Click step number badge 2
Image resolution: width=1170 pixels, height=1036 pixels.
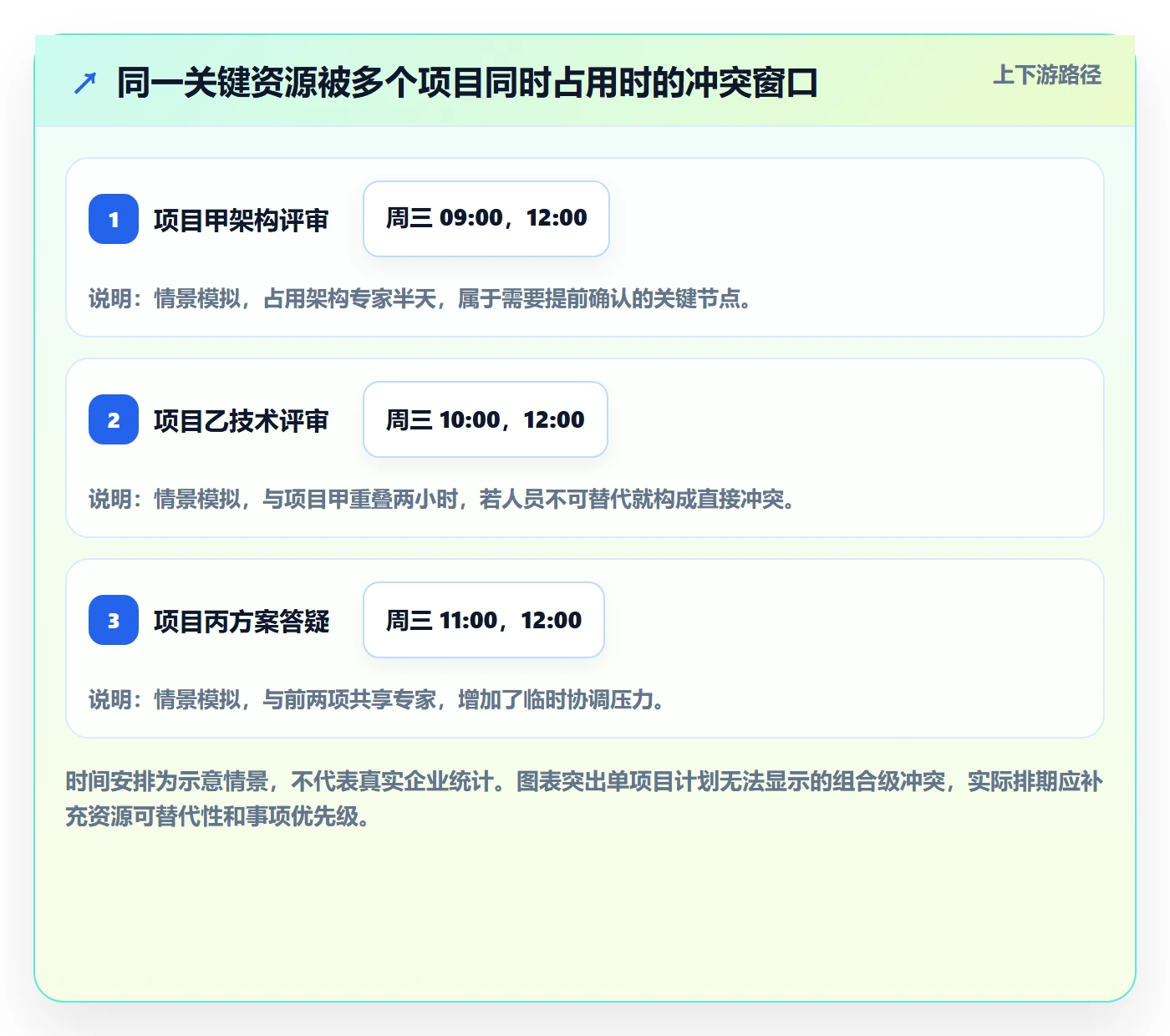pyautogui.click(x=114, y=419)
